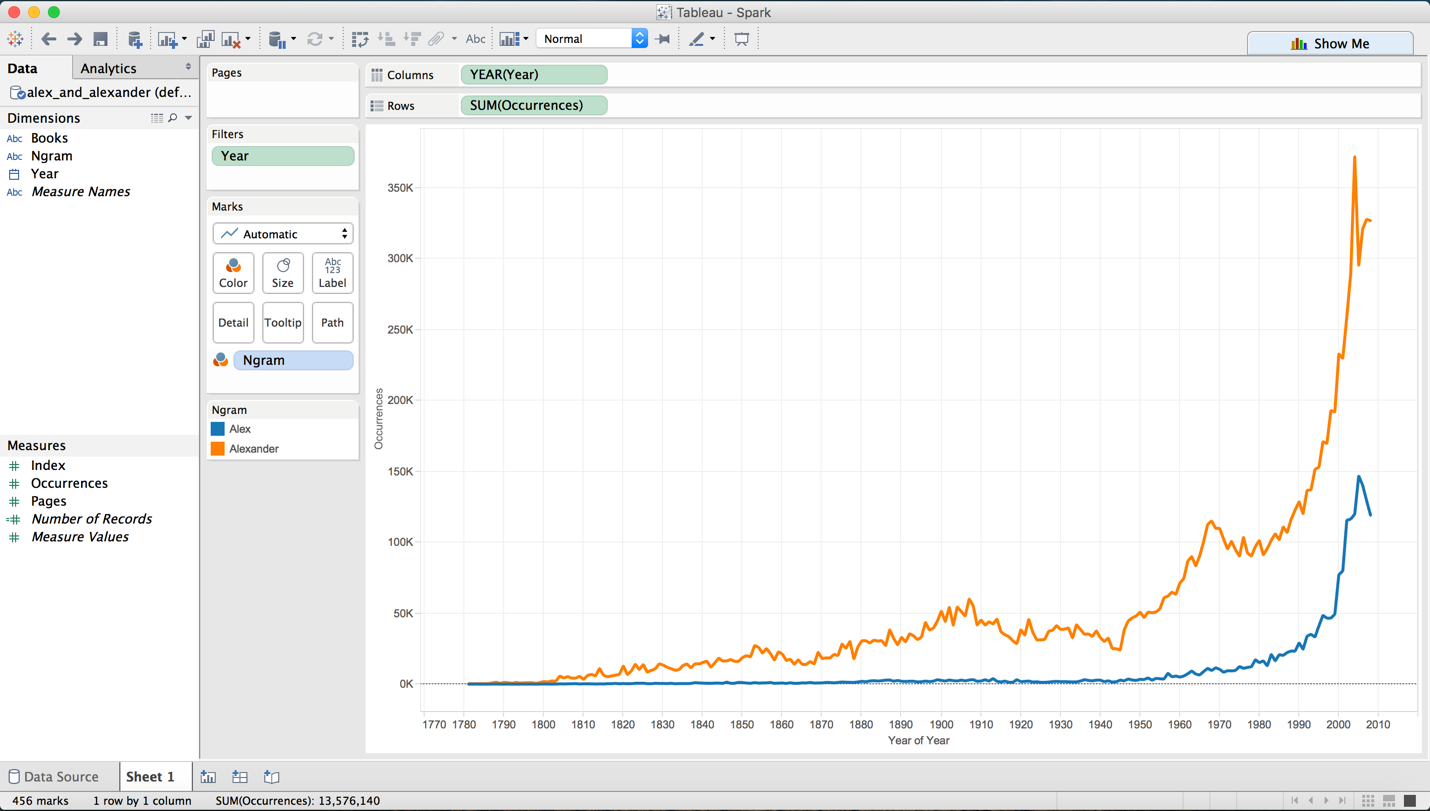Click the blue Alex legend swatch
Image resolution: width=1430 pixels, height=811 pixels.
(x=218, y=429)
